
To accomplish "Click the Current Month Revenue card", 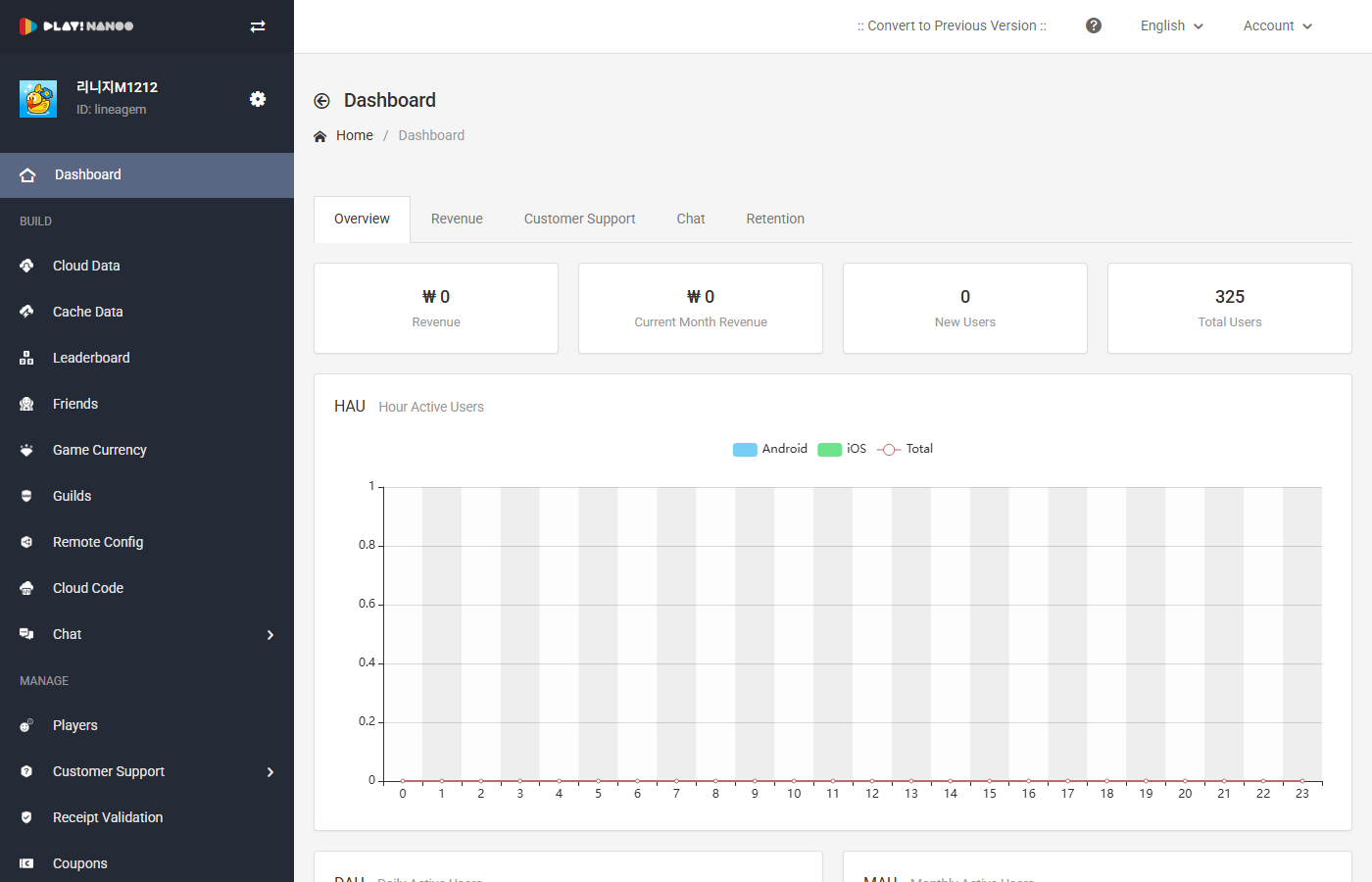I will (701, 308).
